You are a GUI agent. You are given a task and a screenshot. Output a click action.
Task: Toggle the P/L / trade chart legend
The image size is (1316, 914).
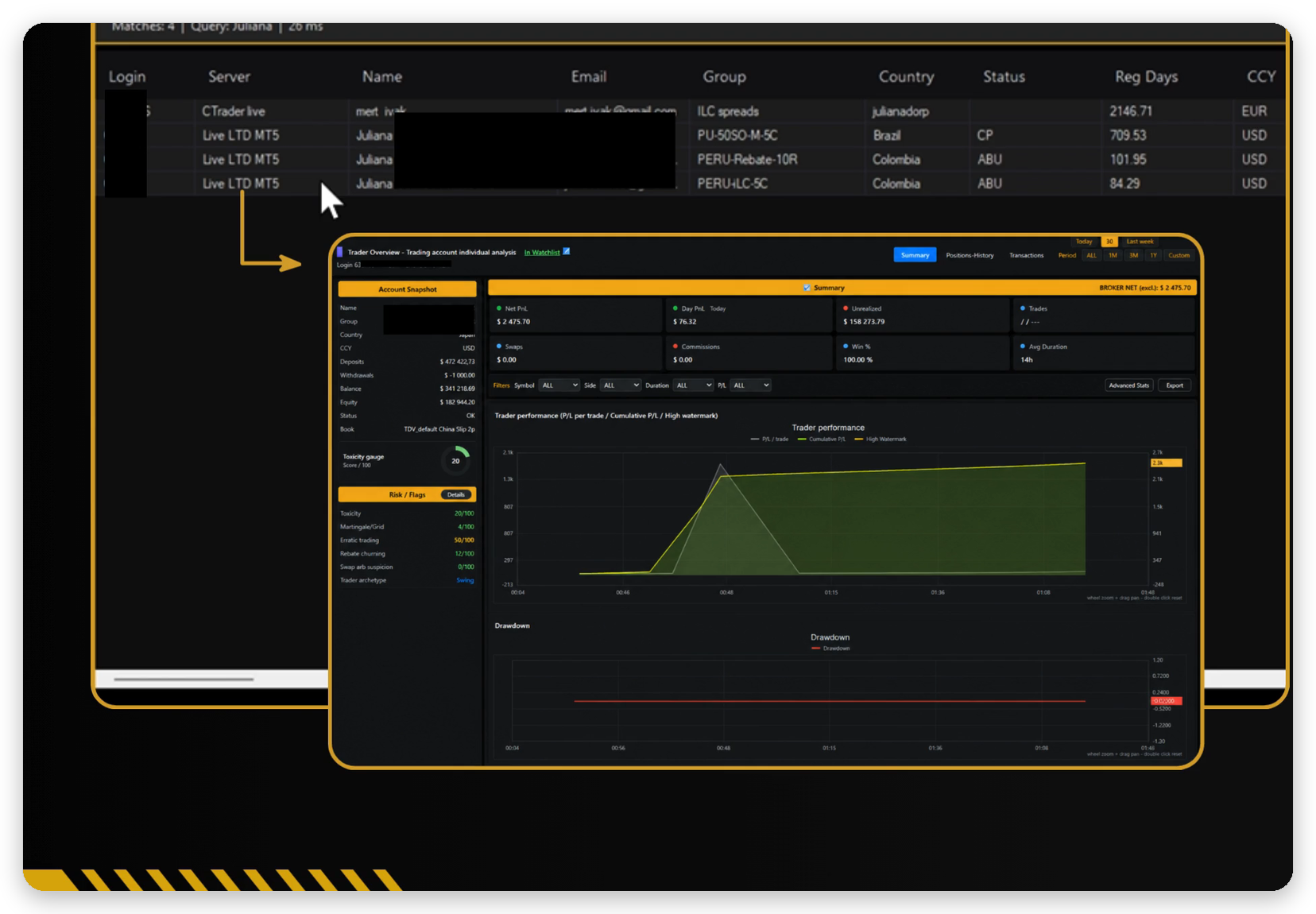pos(769,439)
